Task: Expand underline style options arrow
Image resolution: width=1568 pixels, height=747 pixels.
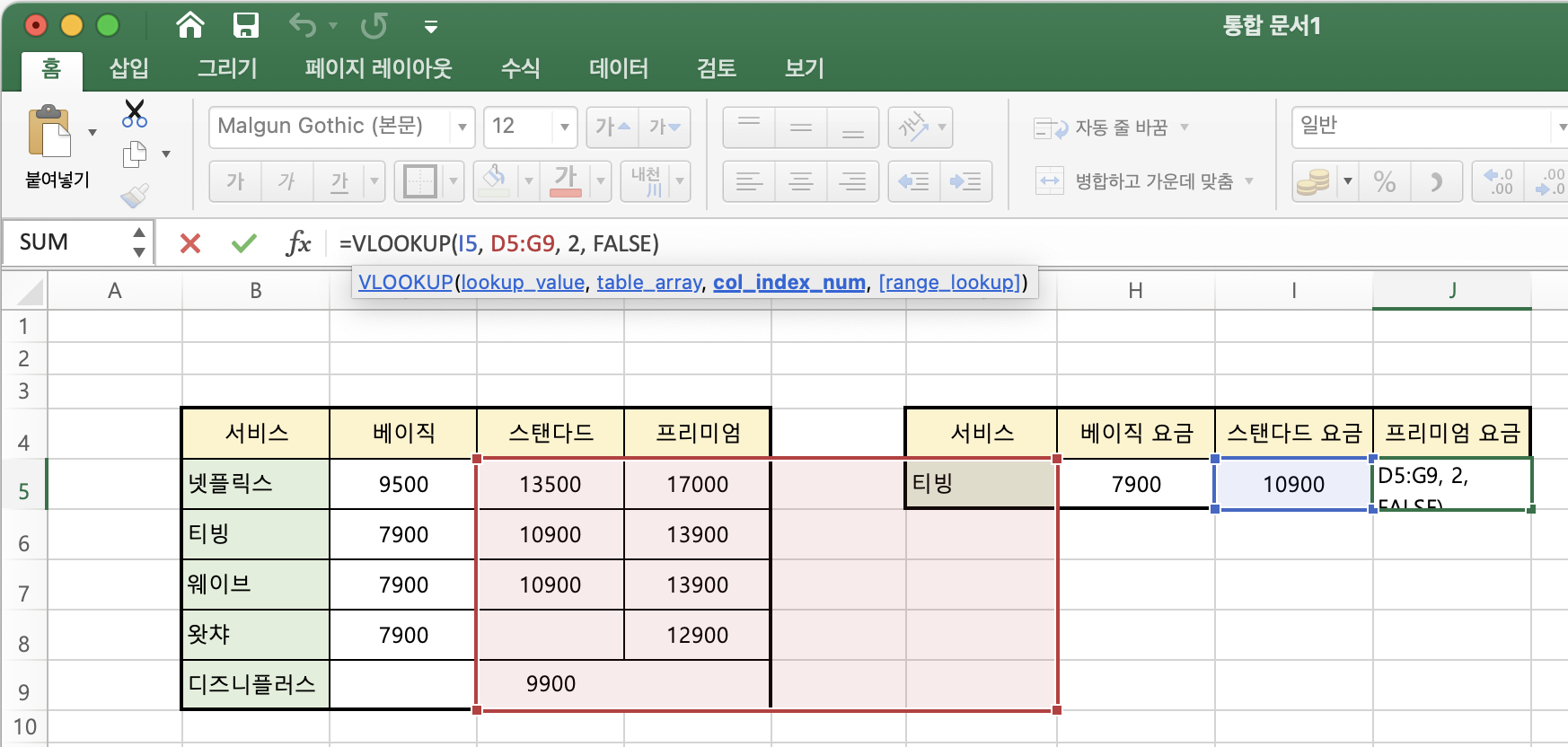Action: (x=374, y=181)
